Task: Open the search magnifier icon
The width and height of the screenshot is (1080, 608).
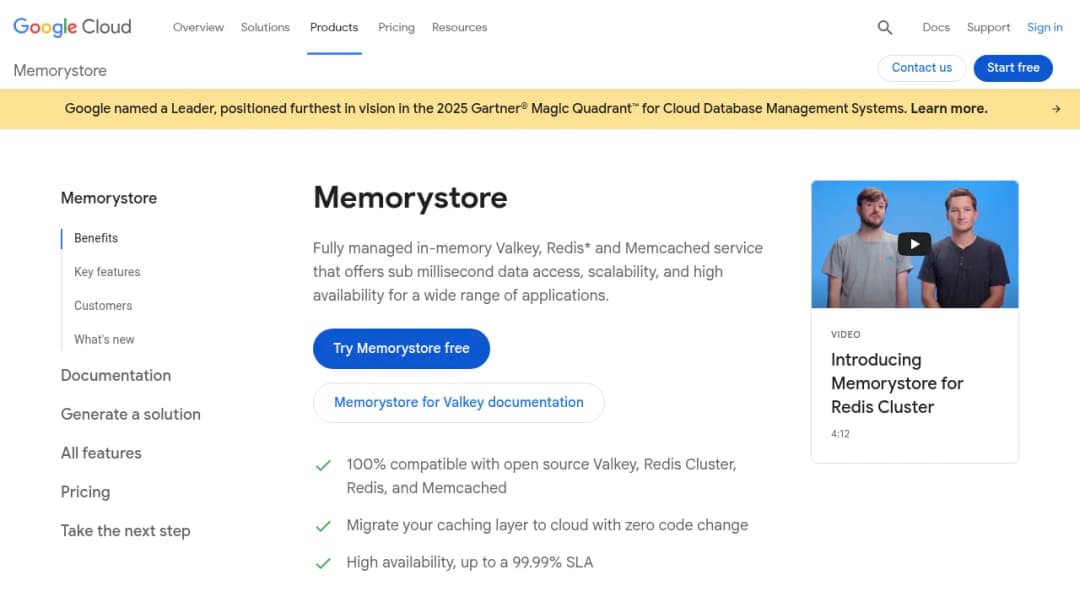Action: (884, 28)
